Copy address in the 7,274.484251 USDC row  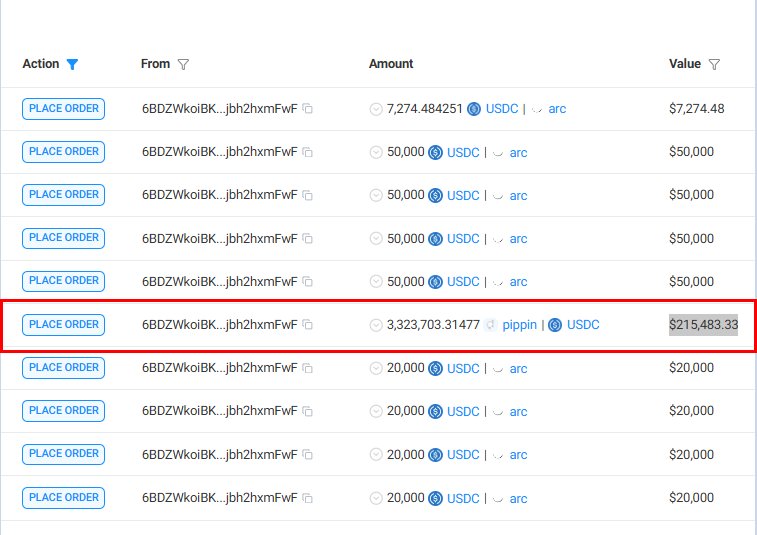(308, 109)
